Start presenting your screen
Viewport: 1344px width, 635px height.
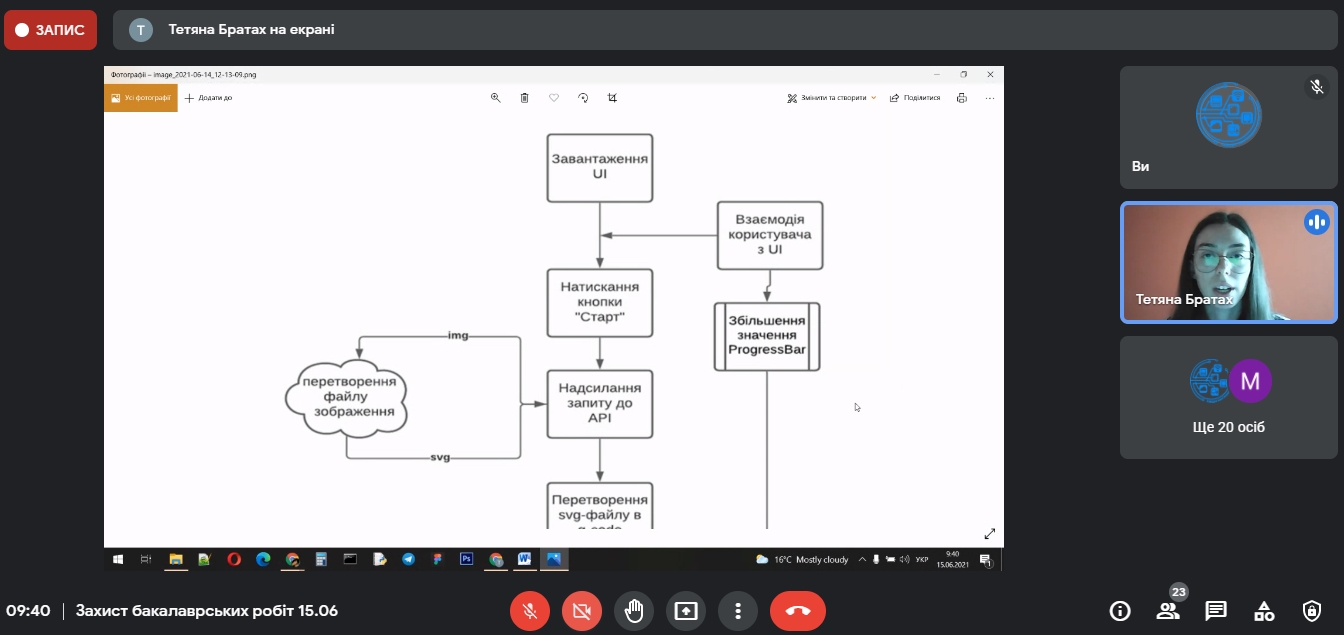pos(686,611)
